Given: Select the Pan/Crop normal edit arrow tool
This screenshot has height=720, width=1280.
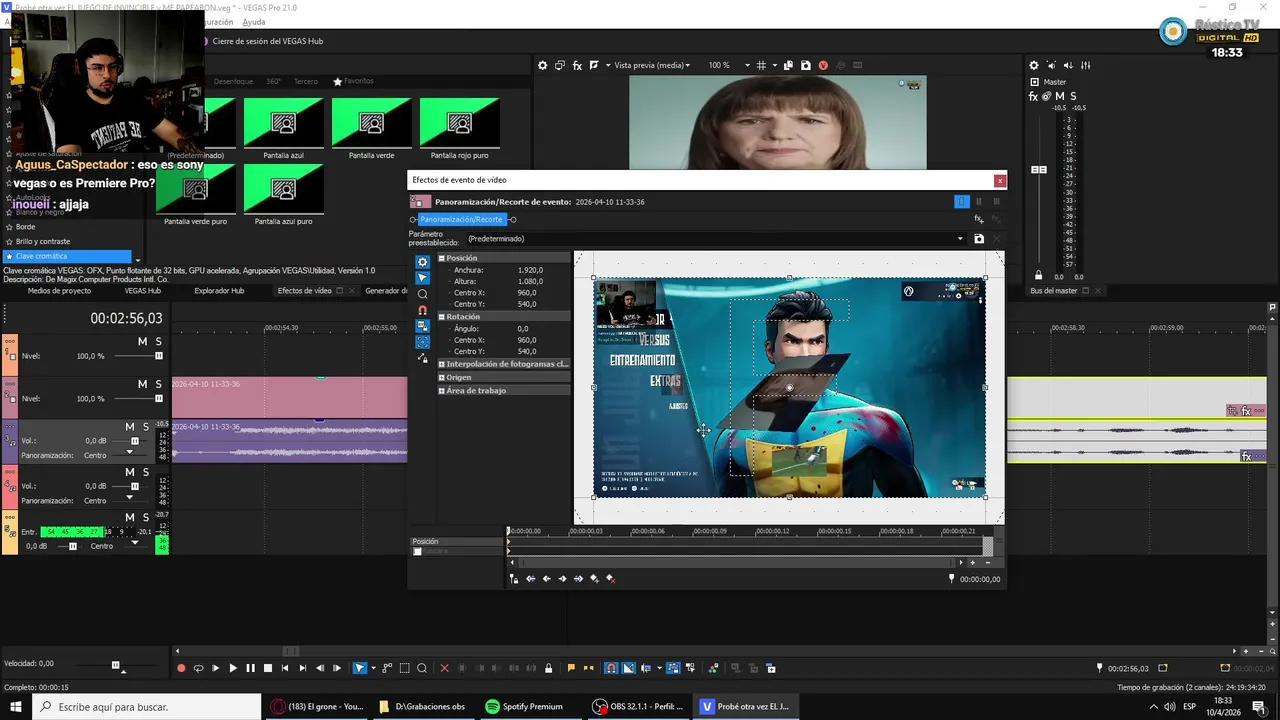Looking at the screenshot, I should tap(422, 277).
